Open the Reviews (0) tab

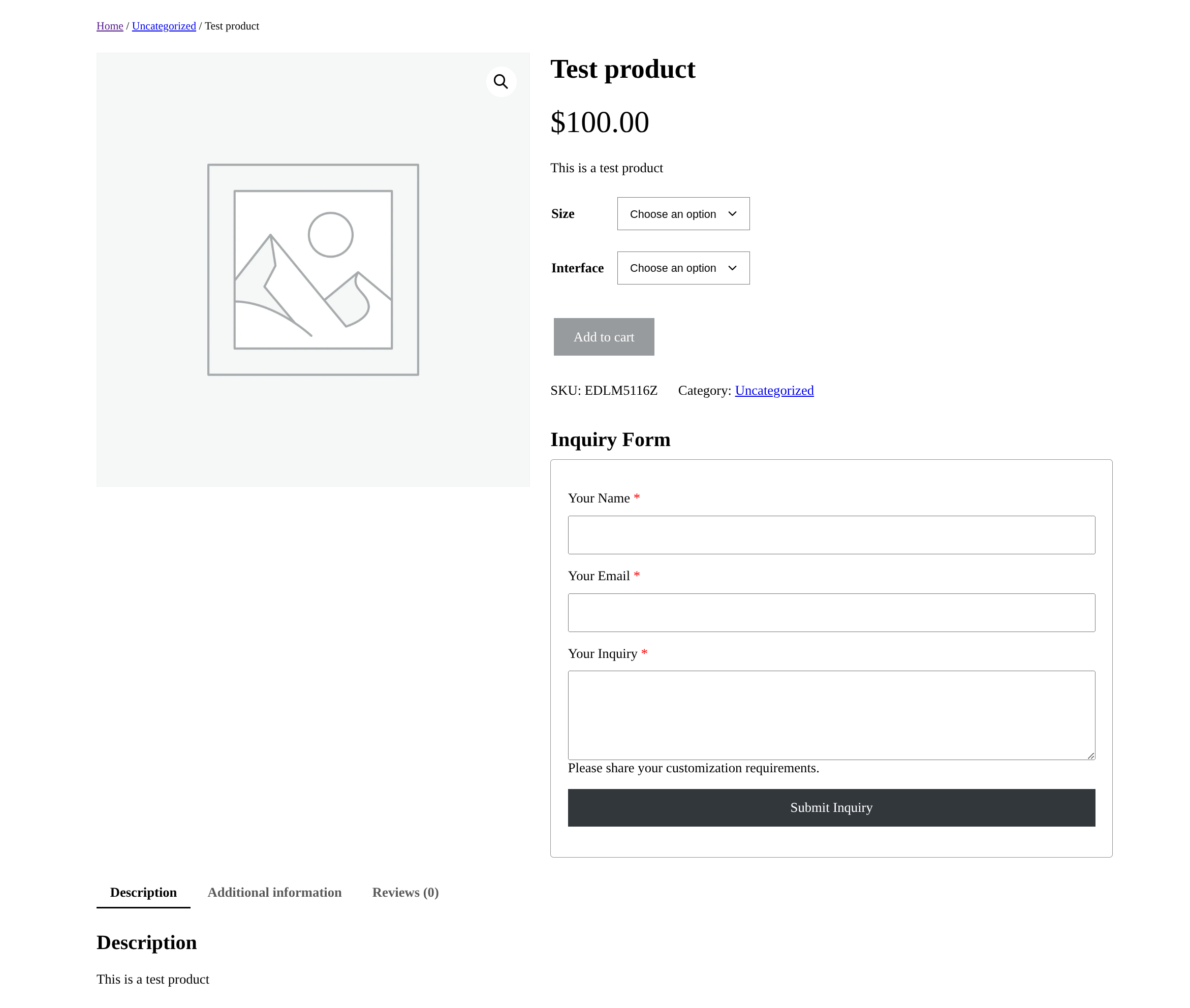[404, 892]
